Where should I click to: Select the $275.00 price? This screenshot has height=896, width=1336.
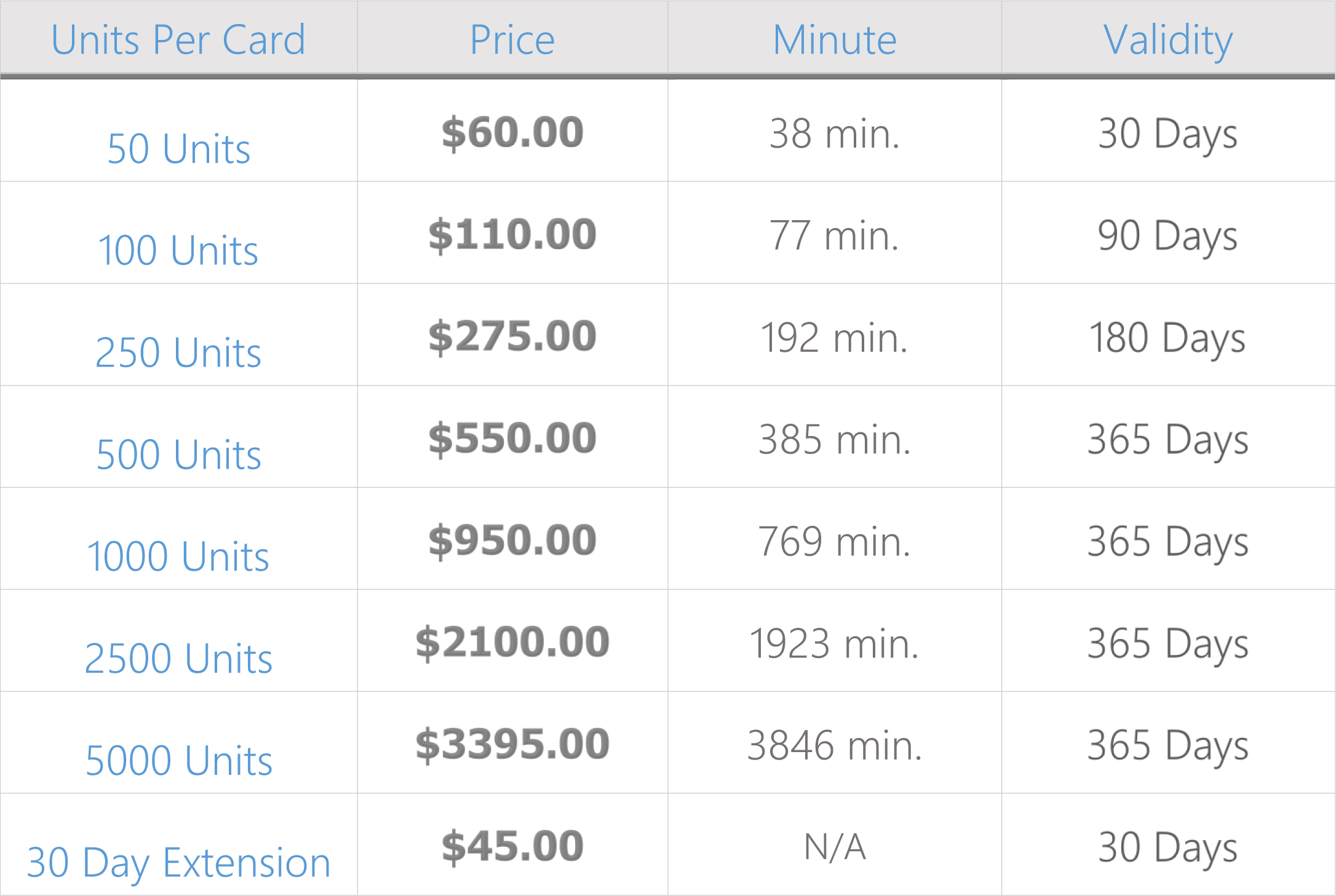512,337
